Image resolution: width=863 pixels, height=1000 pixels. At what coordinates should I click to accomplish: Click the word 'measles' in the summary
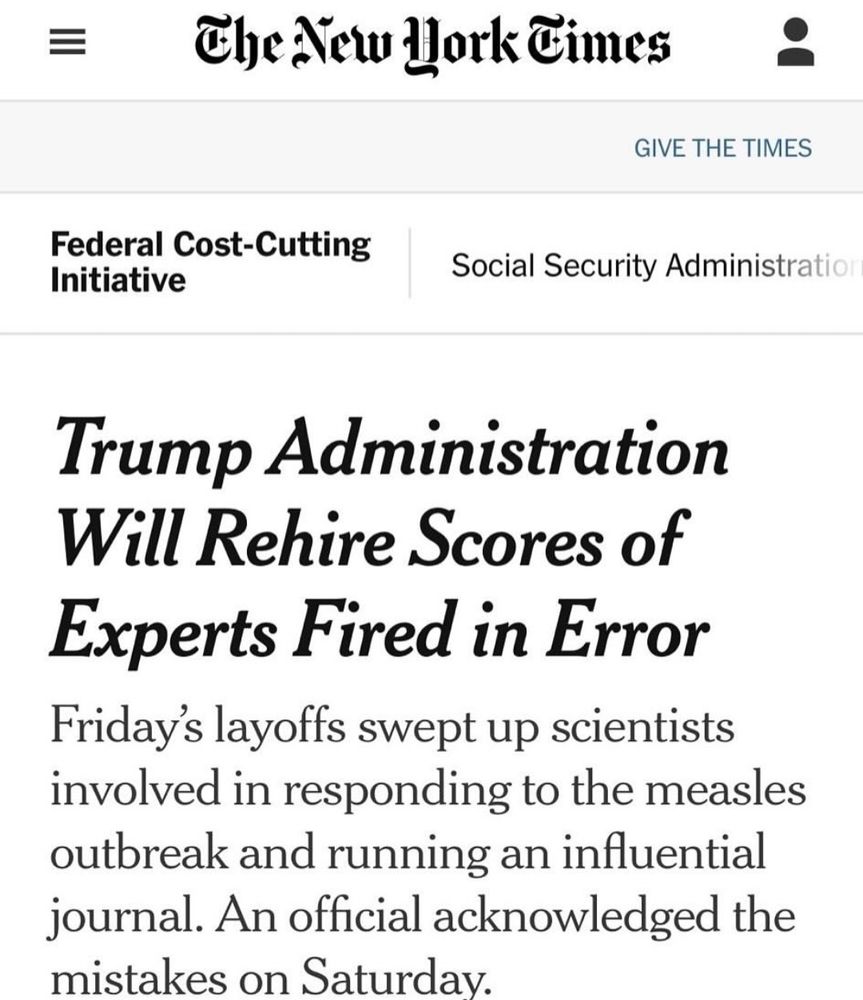726,789
